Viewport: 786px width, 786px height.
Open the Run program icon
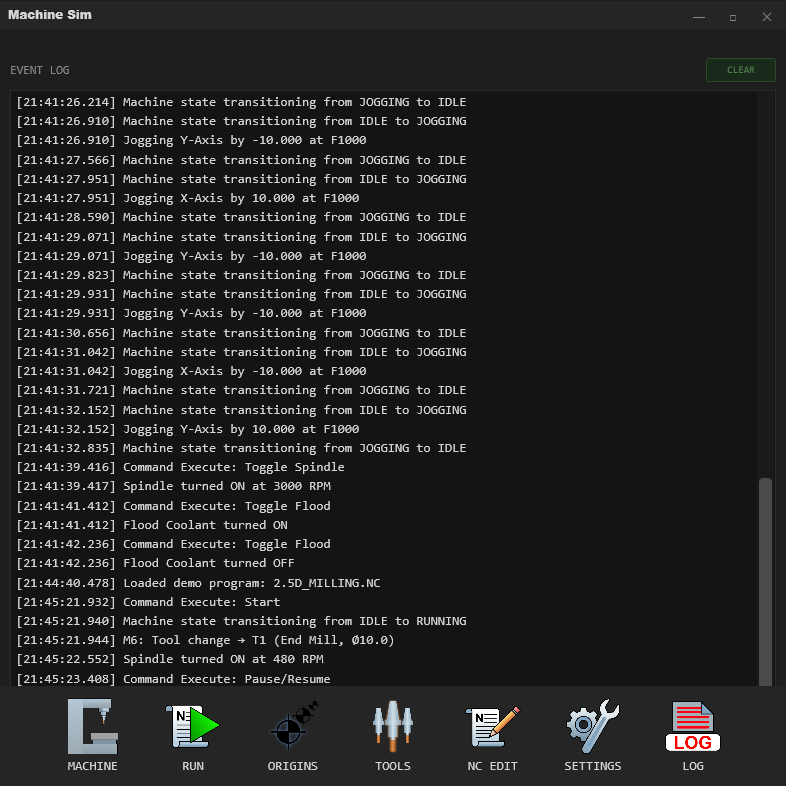click(192, 726)
